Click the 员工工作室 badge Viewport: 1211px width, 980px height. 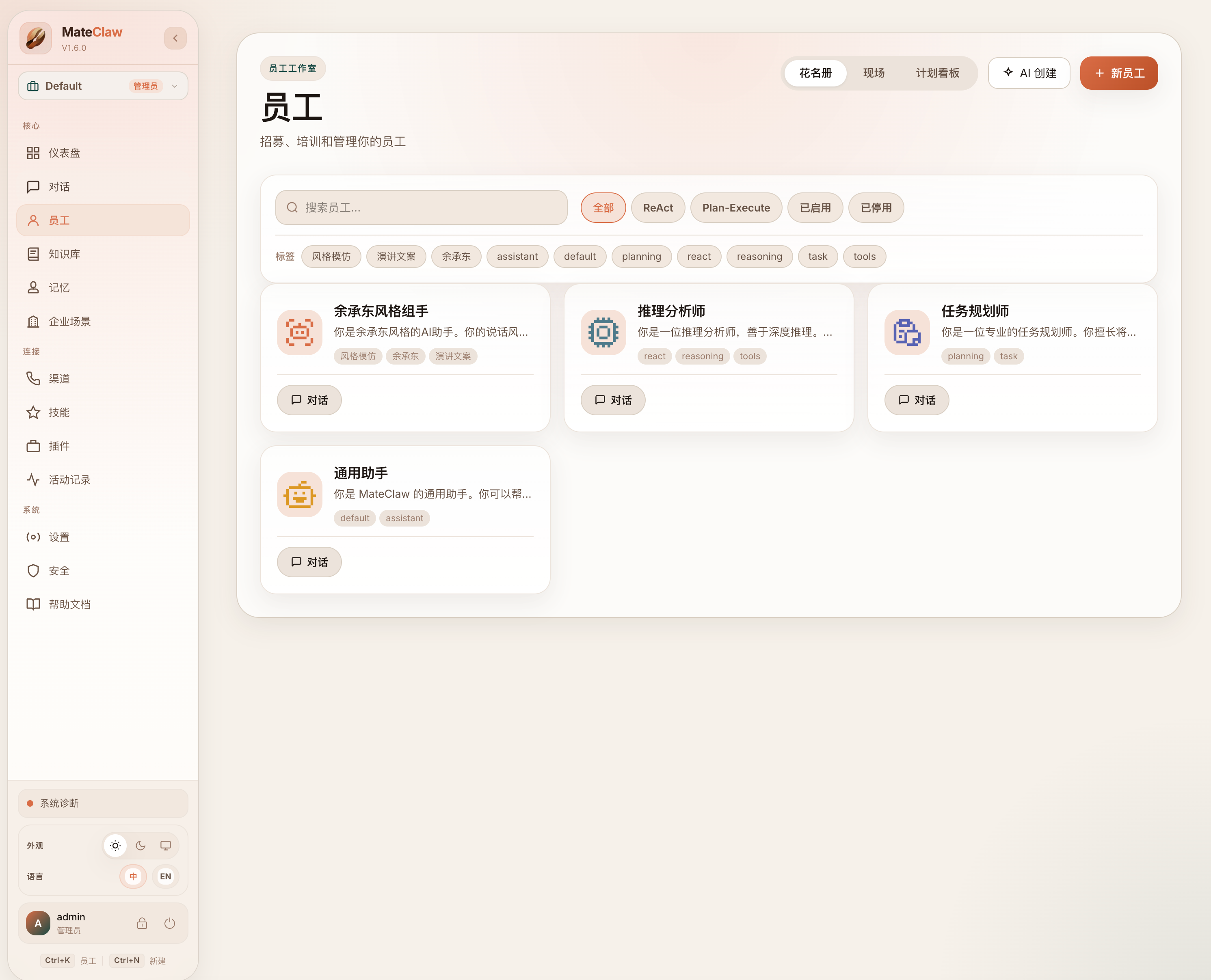[x=293, y=68]
